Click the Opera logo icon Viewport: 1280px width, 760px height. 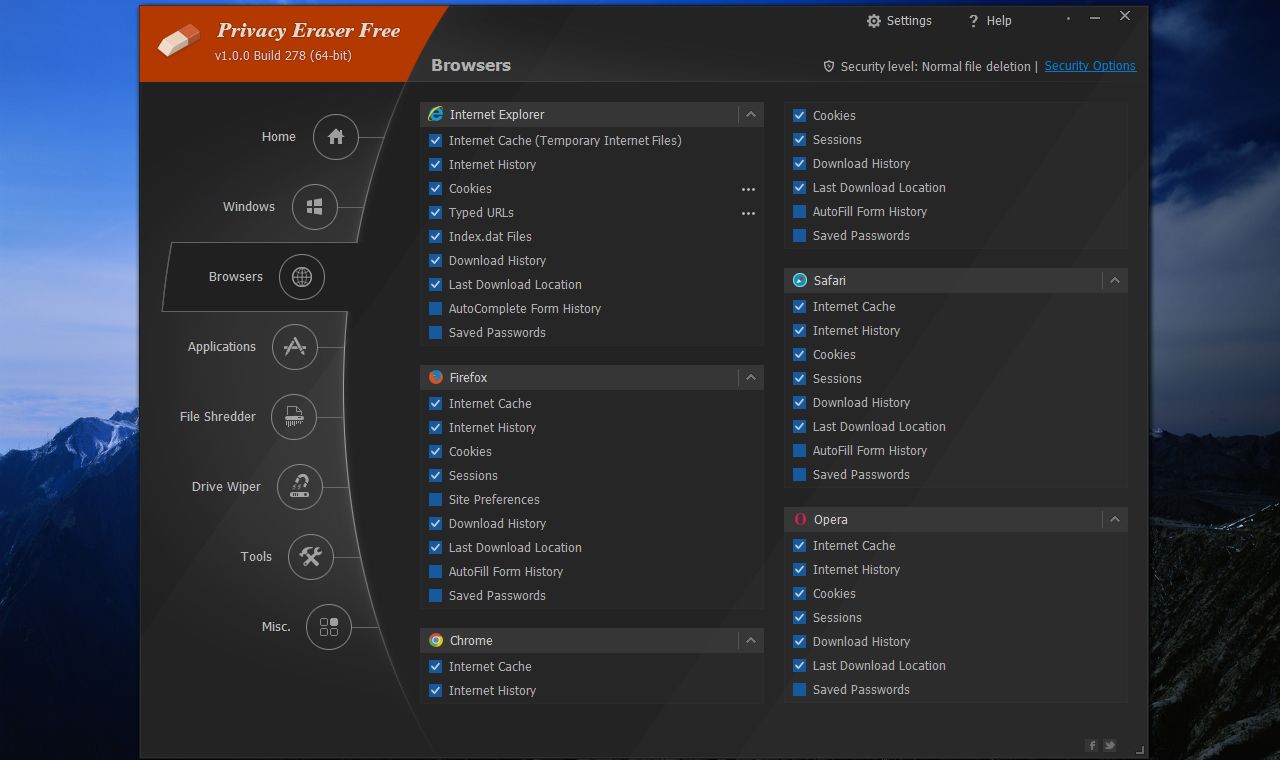point(800,519)
